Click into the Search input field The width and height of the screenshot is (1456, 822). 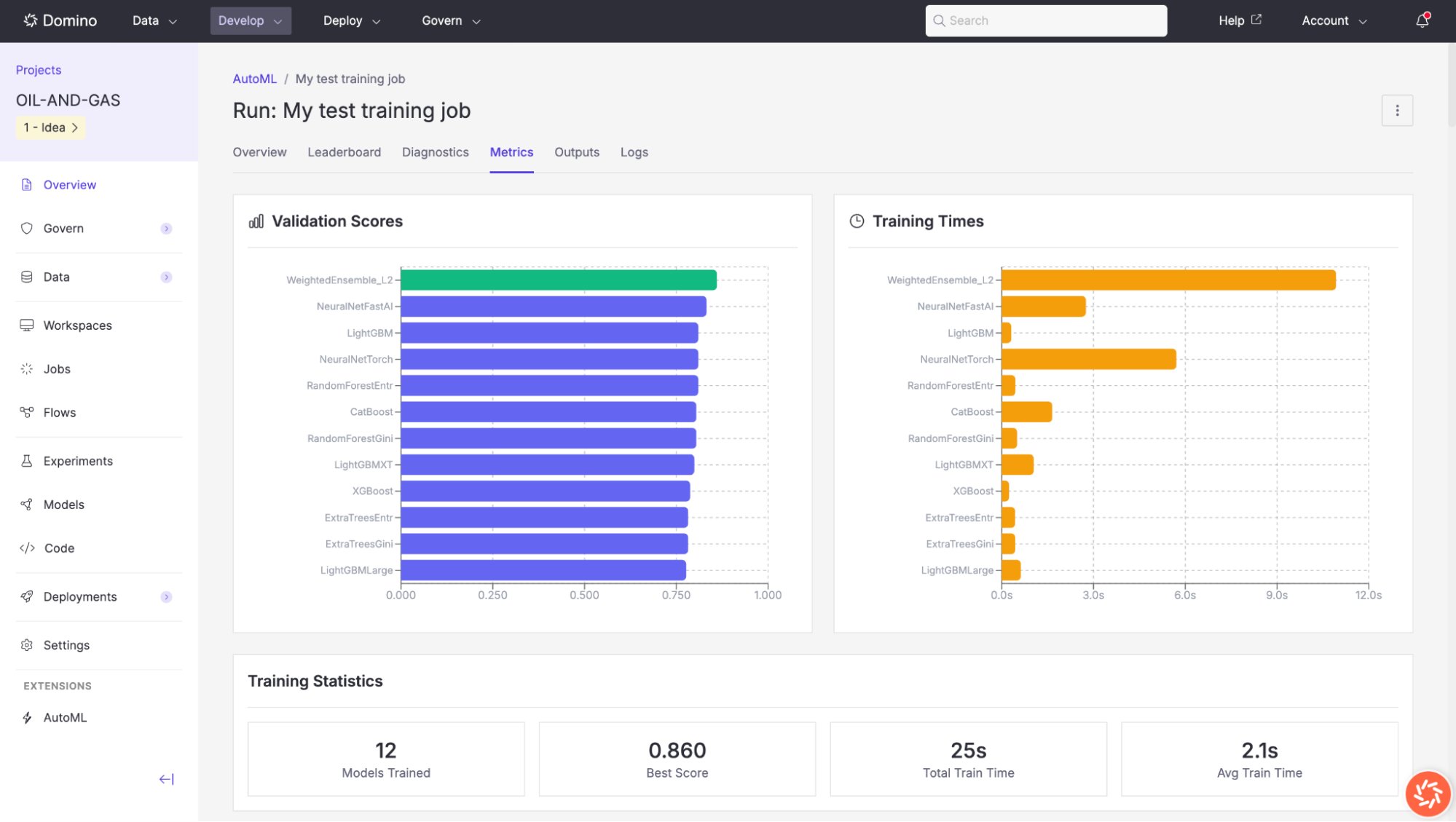point(1046,20)
